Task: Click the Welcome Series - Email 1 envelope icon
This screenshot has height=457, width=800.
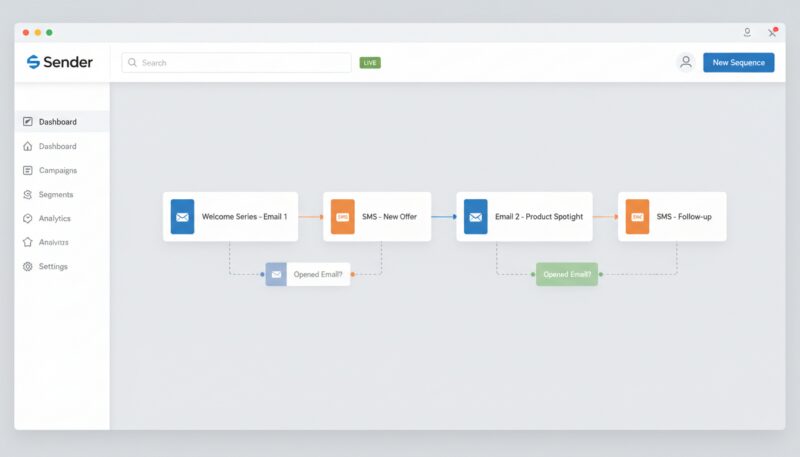Action: tap(182, 216)
